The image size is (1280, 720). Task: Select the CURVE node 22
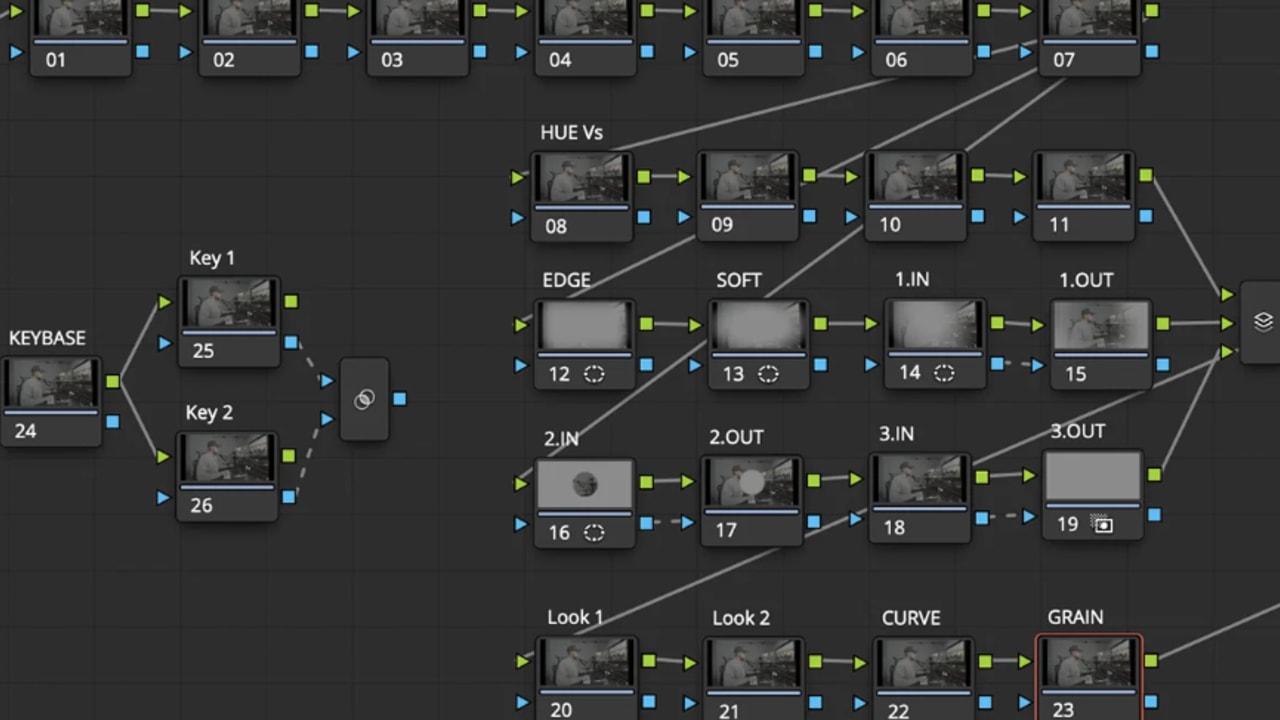pos(923,678)
